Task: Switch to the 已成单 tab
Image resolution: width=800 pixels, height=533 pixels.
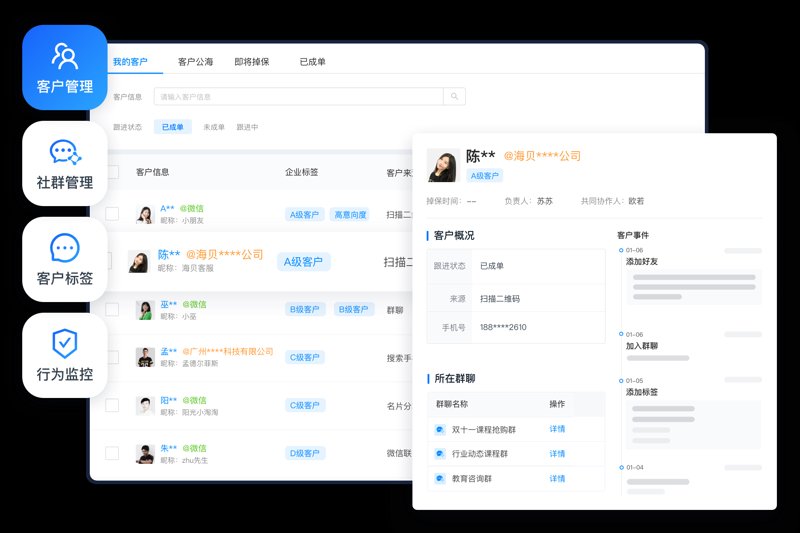Action: [312, 62]
